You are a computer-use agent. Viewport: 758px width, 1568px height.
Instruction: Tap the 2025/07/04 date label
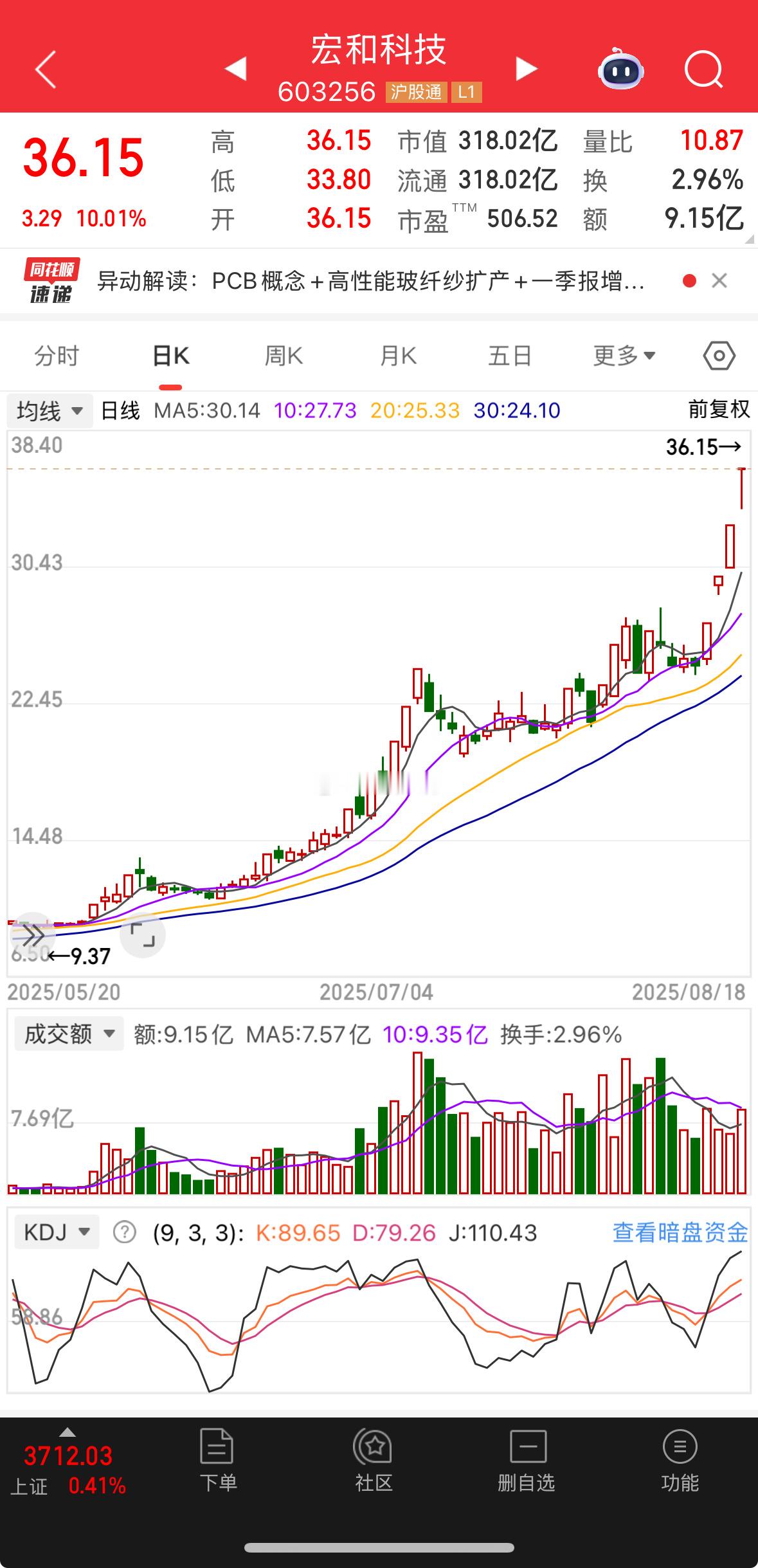click(376, 992)
